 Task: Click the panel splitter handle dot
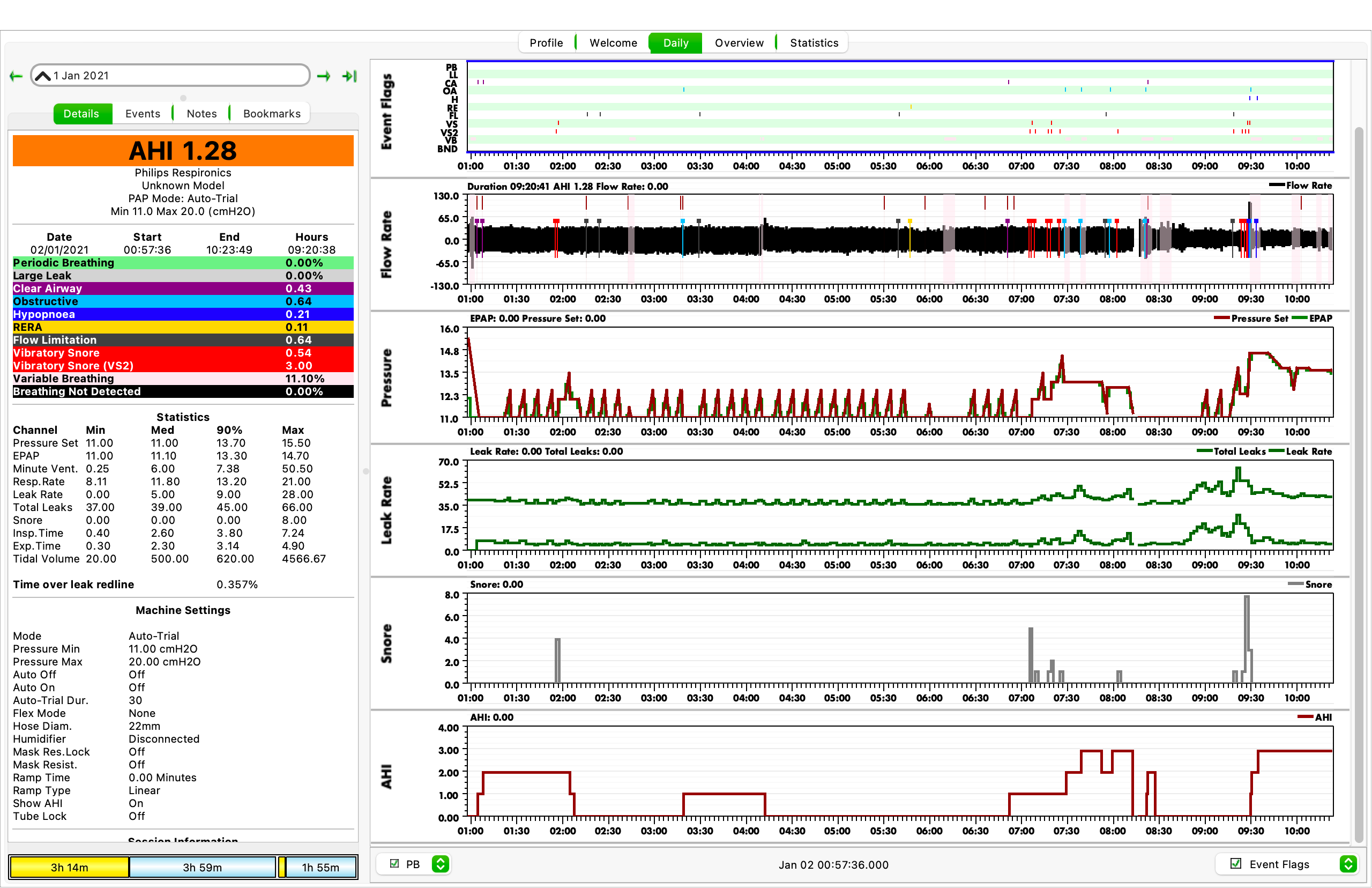click(366, 471)
